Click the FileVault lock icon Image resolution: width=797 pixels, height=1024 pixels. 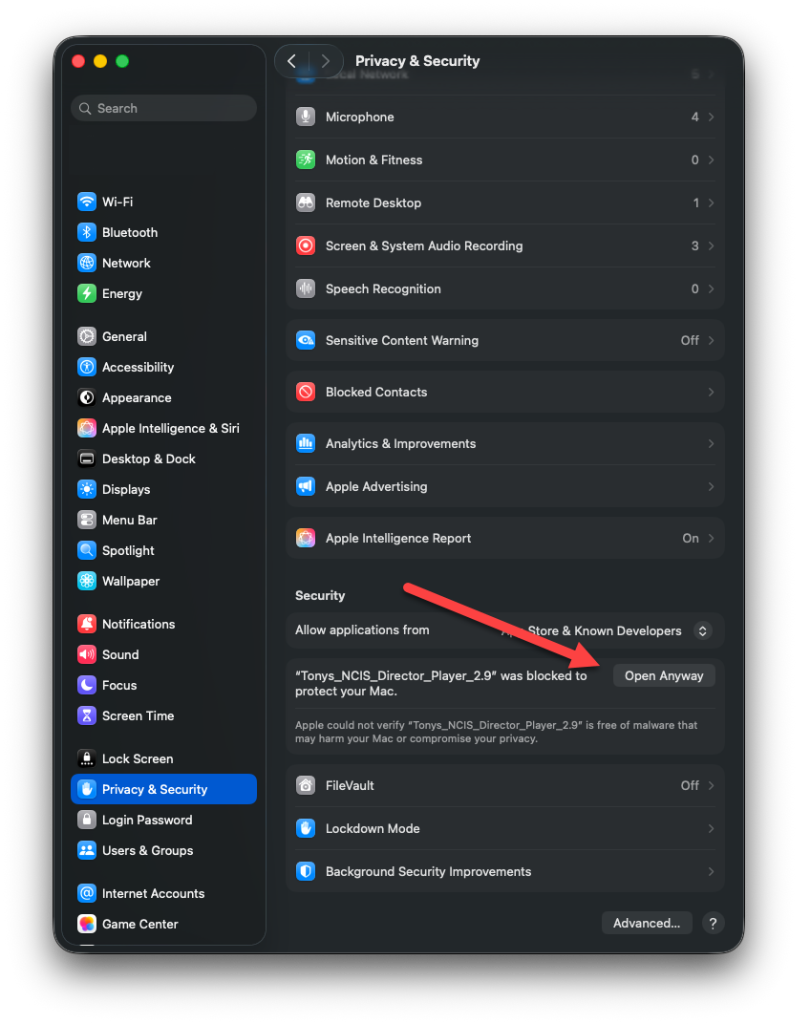click(306, 785)
